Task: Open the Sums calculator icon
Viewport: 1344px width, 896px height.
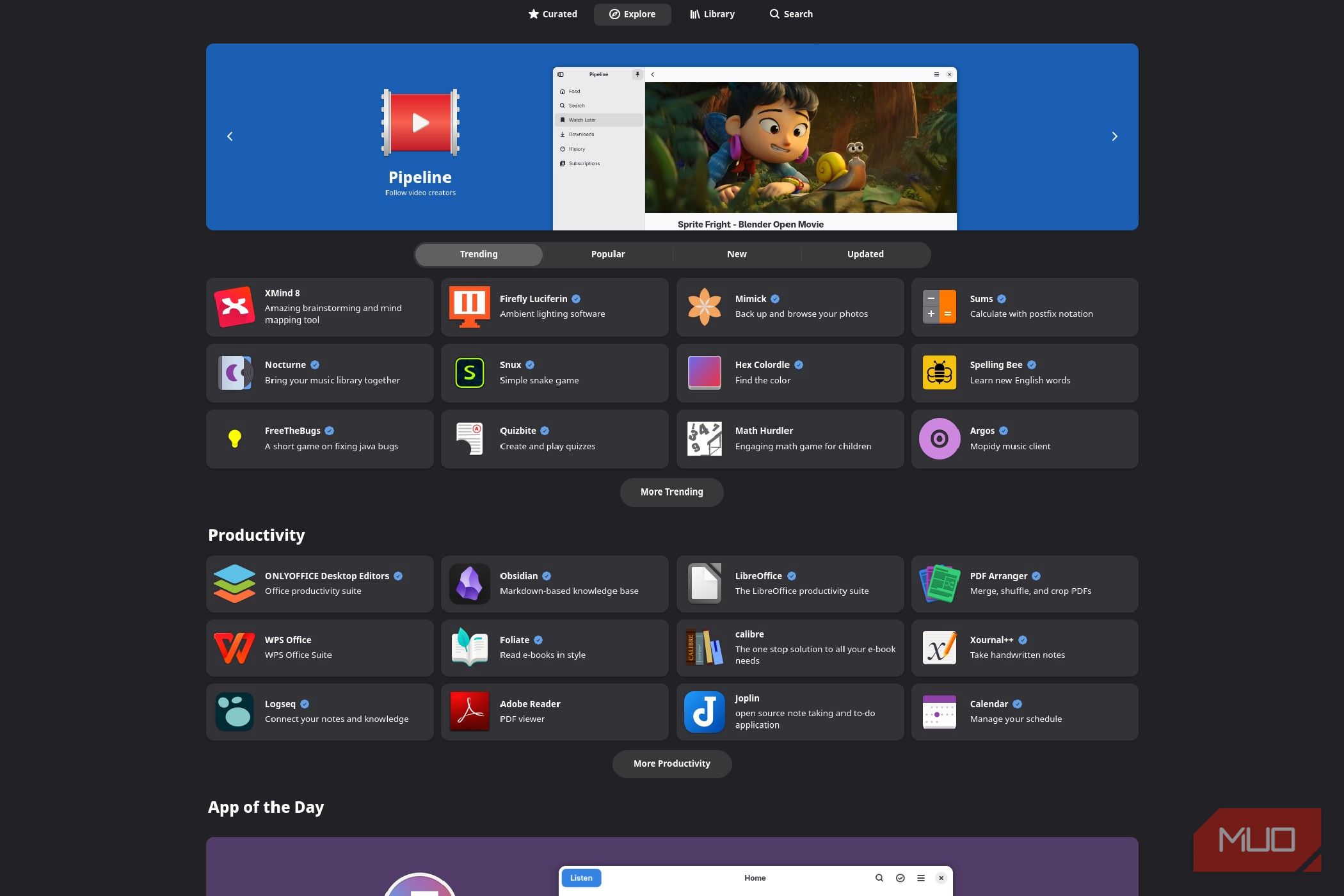Action: 939,307
